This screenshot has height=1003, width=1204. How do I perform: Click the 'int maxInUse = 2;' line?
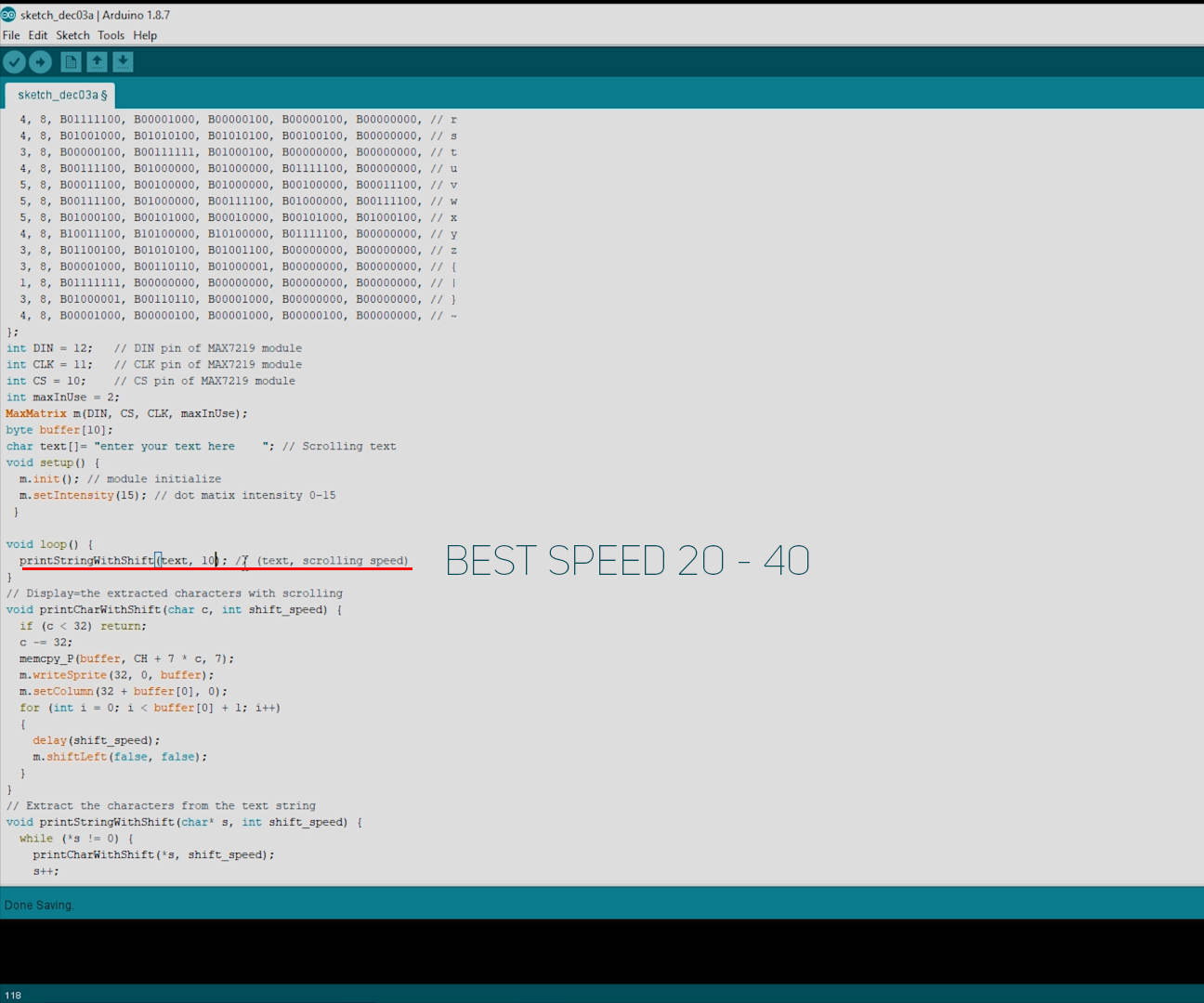coord(62,397)
